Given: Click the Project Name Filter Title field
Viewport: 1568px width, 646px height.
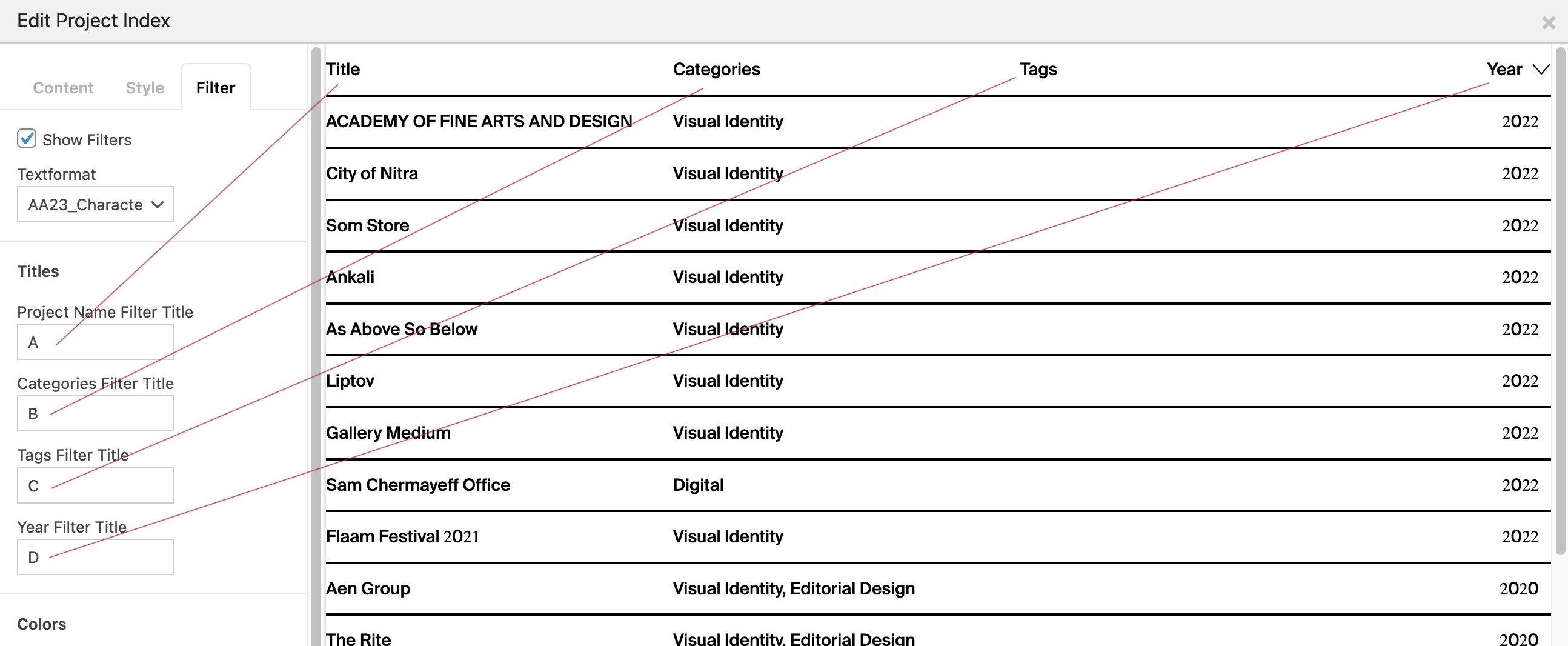Looking at the screenshot, I should tap(96, 342).
